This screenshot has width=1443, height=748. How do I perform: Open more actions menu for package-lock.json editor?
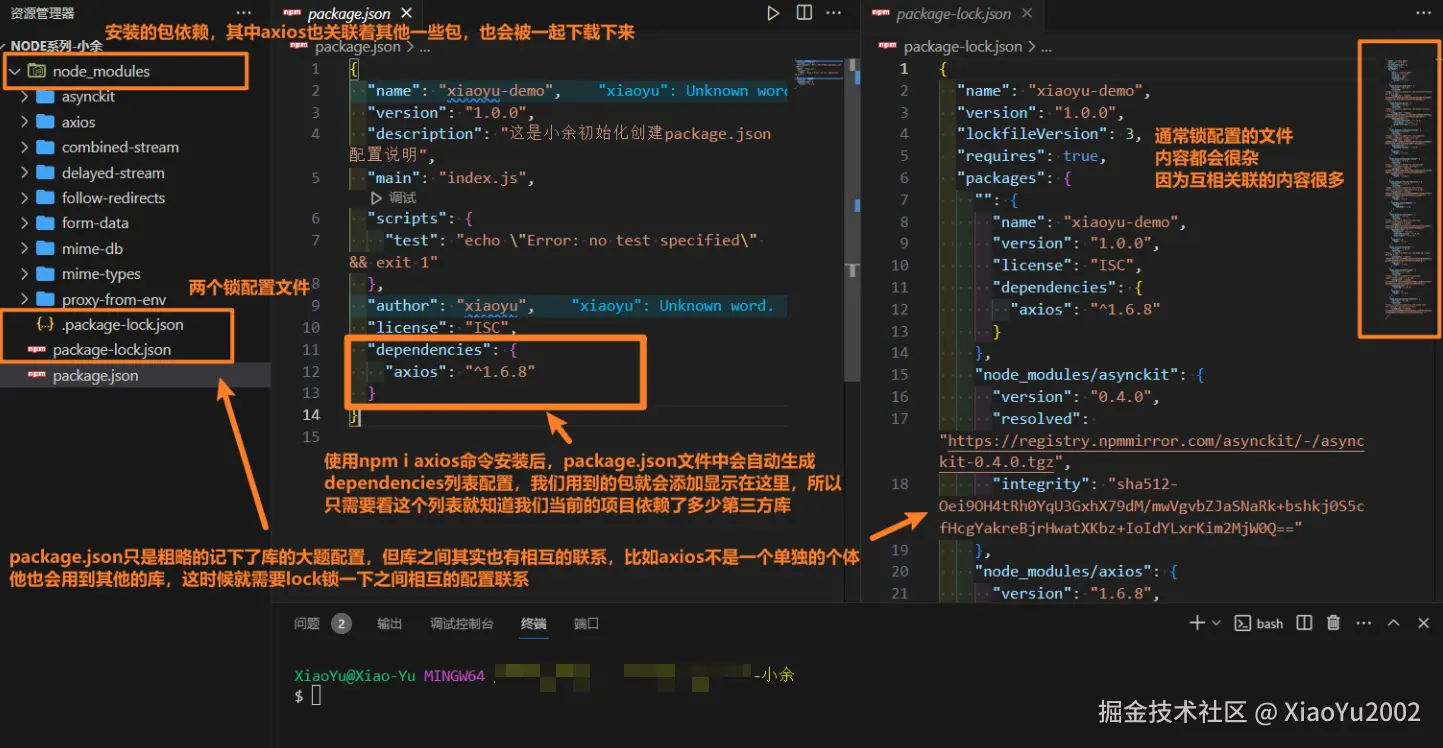[x=1423, y=13]
